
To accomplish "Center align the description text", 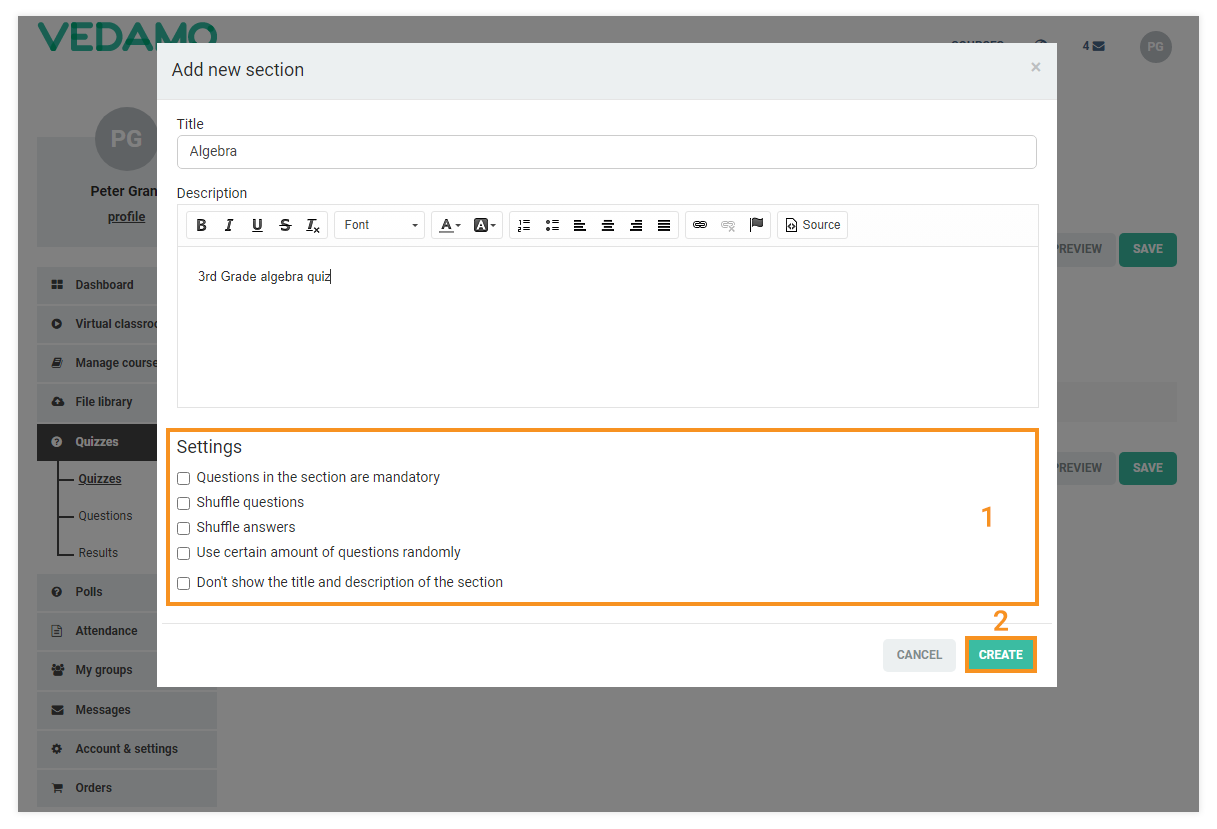I will point(608,225).
